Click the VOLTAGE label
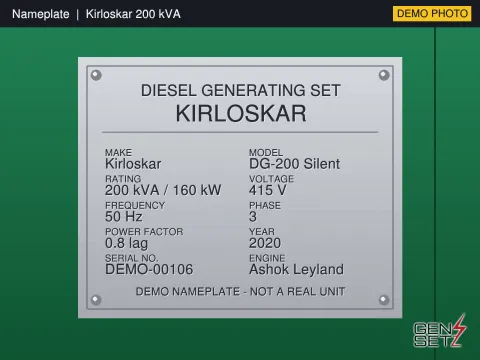This screenshot has width=480, height=360. click(271, 179)
